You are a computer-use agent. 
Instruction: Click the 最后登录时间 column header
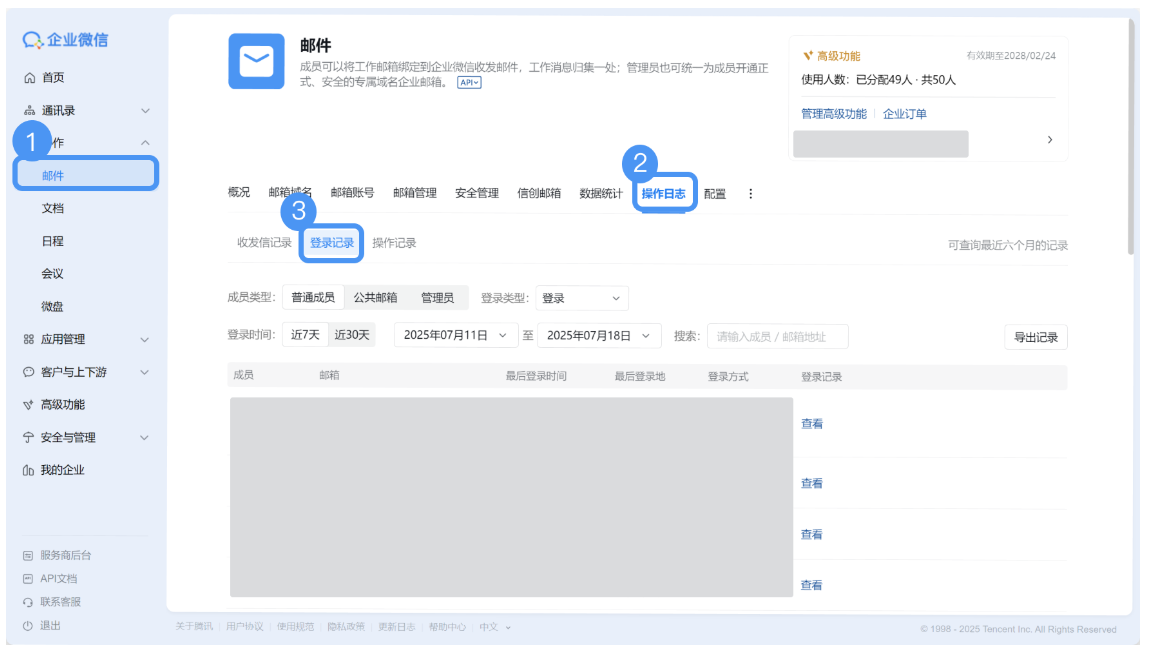pyautogui.click(x=535, y=376)
